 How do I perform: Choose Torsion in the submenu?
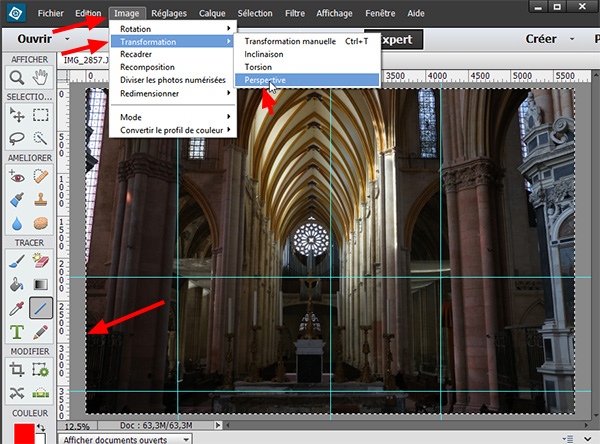307,67
